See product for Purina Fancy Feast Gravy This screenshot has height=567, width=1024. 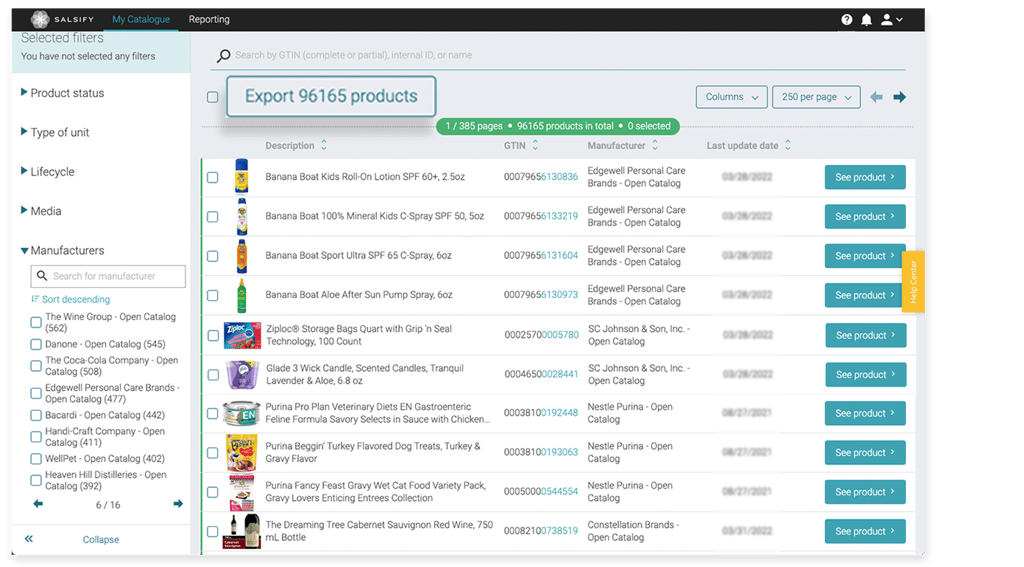click(865, 492)
